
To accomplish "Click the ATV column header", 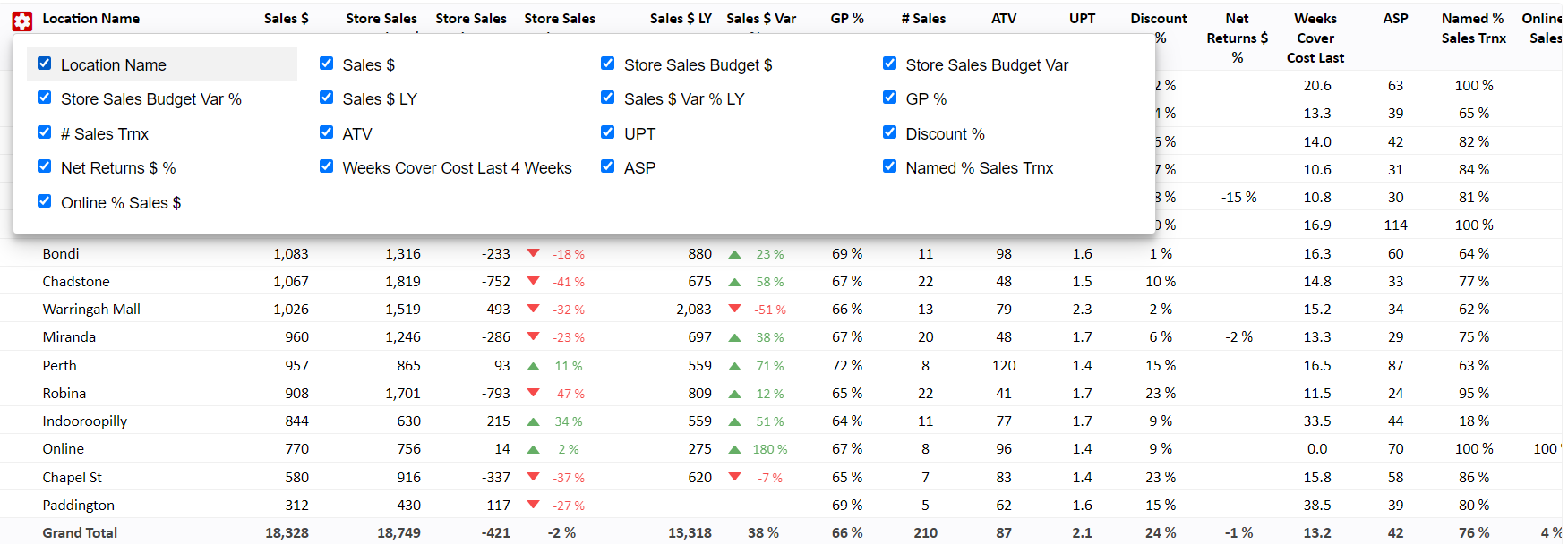I will click(1004, 18).
